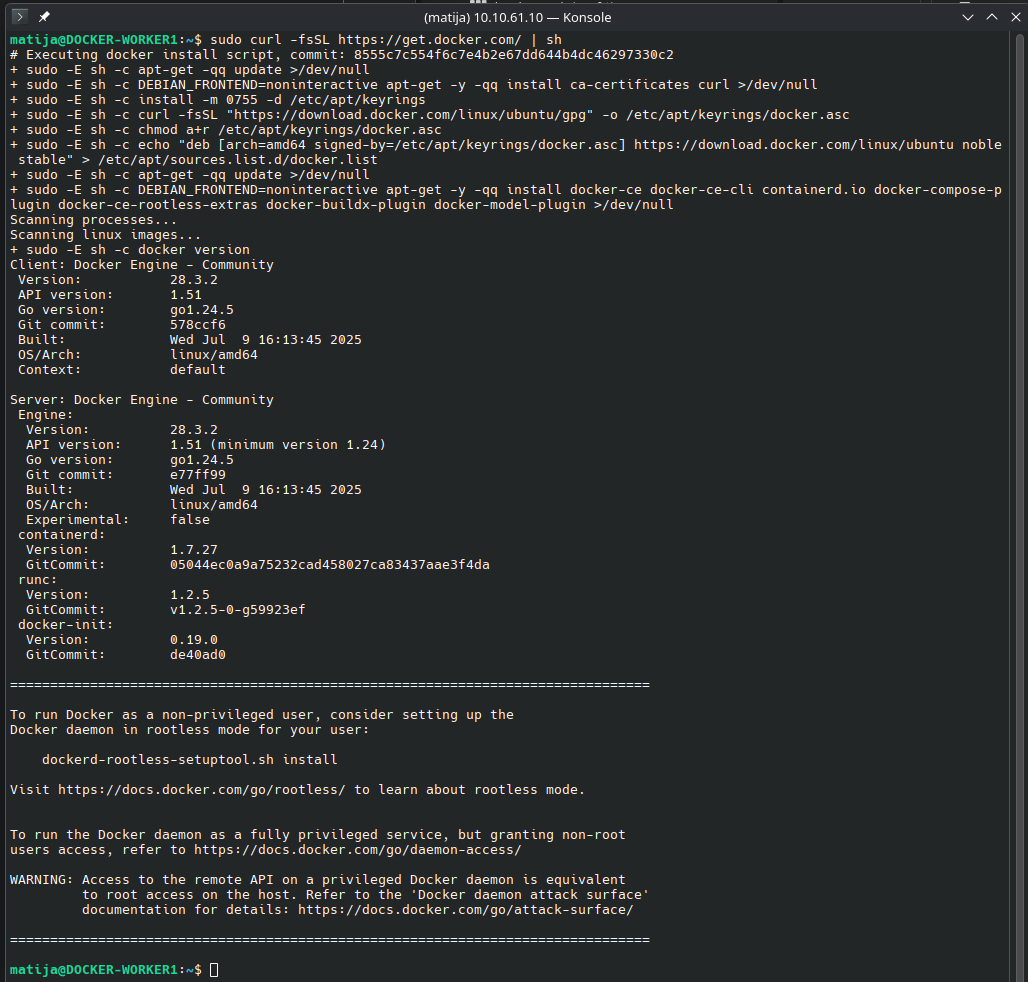Click top prompt matija@DOCKER-WORKER1
1028x982 pixels.
coord(94,40)
